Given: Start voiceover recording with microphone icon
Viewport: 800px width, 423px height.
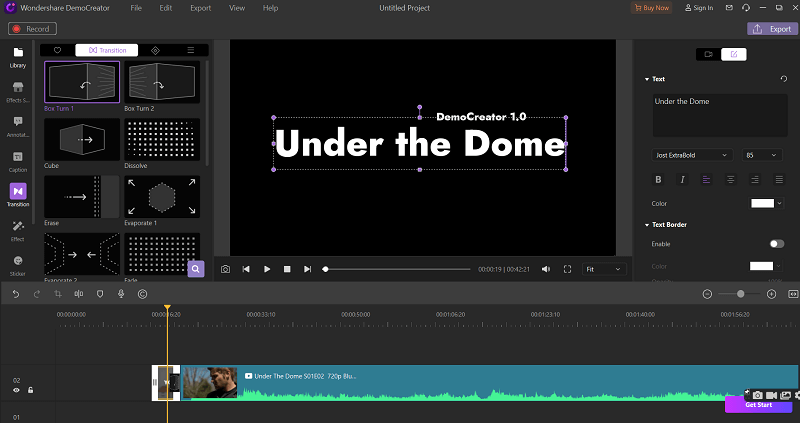Looking at the screenshot, I should click(121, 294).
